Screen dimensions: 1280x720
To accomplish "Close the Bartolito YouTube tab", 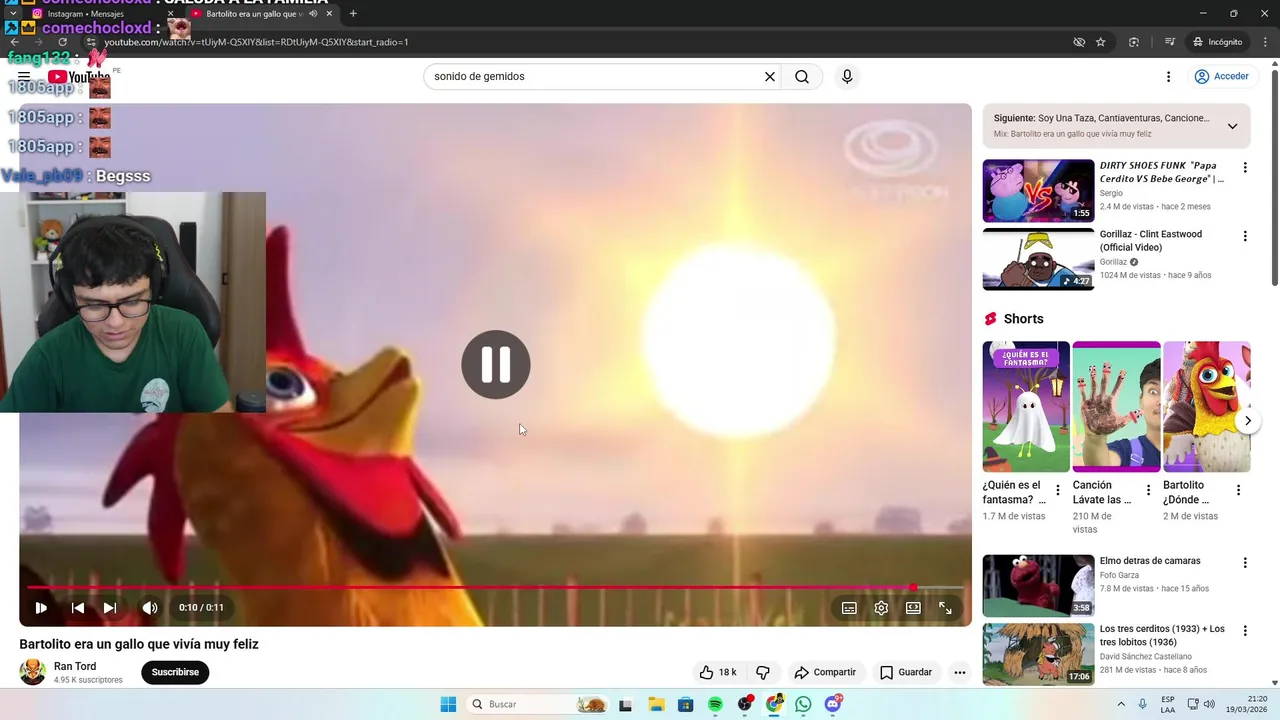I will click(x=329, y=14).
